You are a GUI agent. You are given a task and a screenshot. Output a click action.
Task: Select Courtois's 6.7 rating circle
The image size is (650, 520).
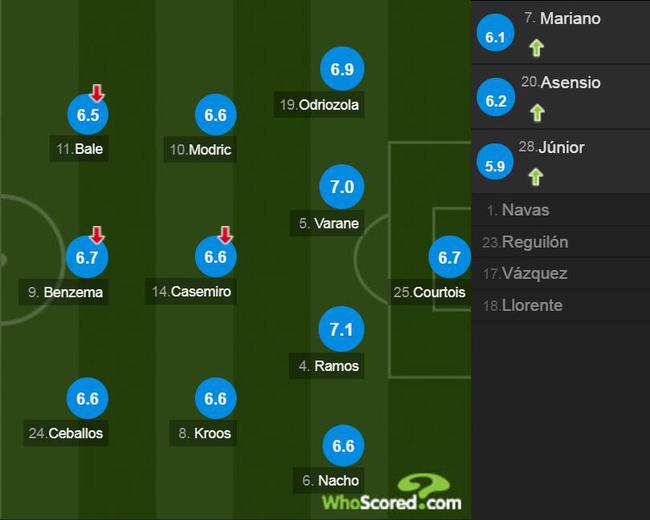(450, 257)
